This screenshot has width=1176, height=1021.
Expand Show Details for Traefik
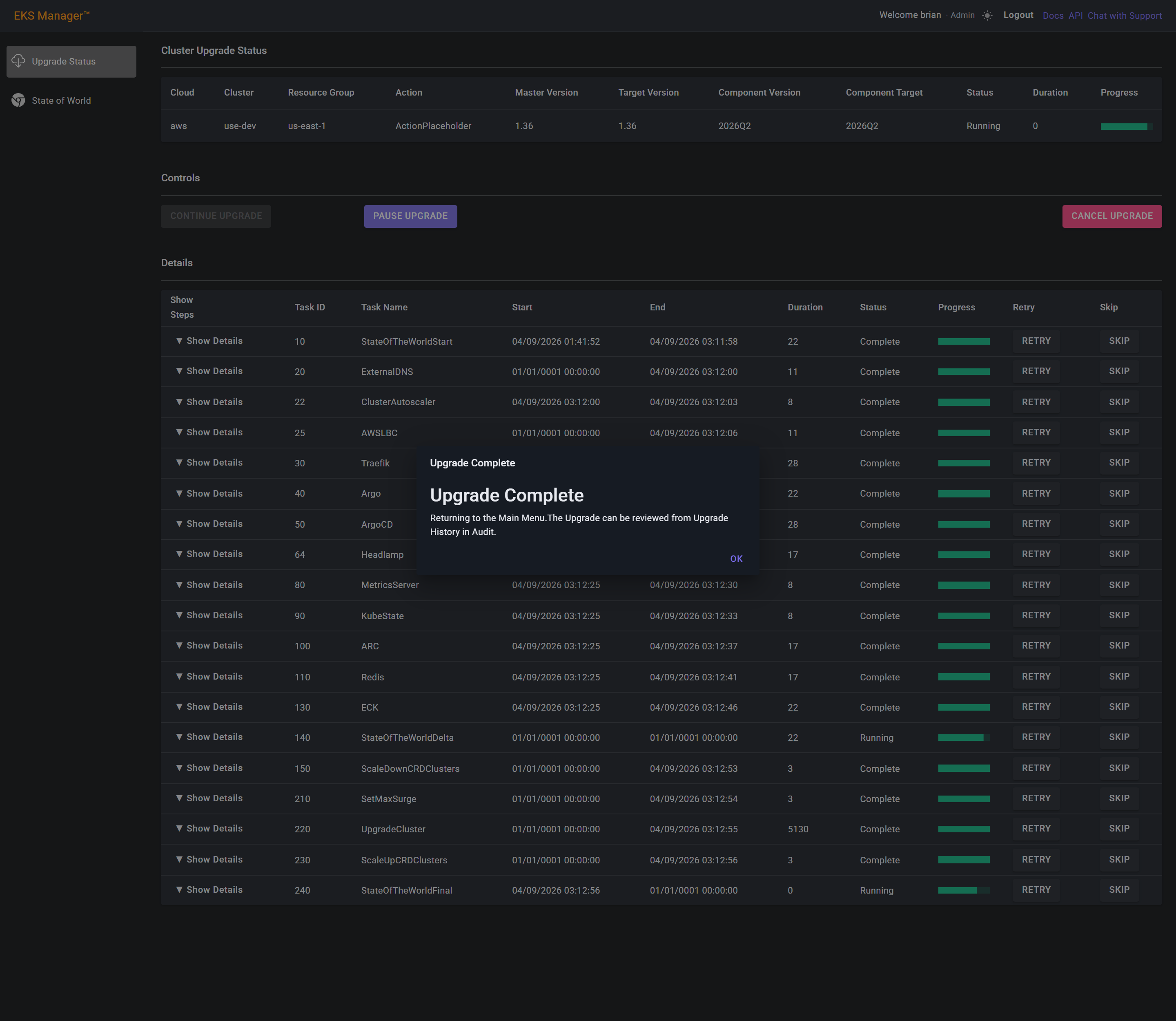(209, 463)
